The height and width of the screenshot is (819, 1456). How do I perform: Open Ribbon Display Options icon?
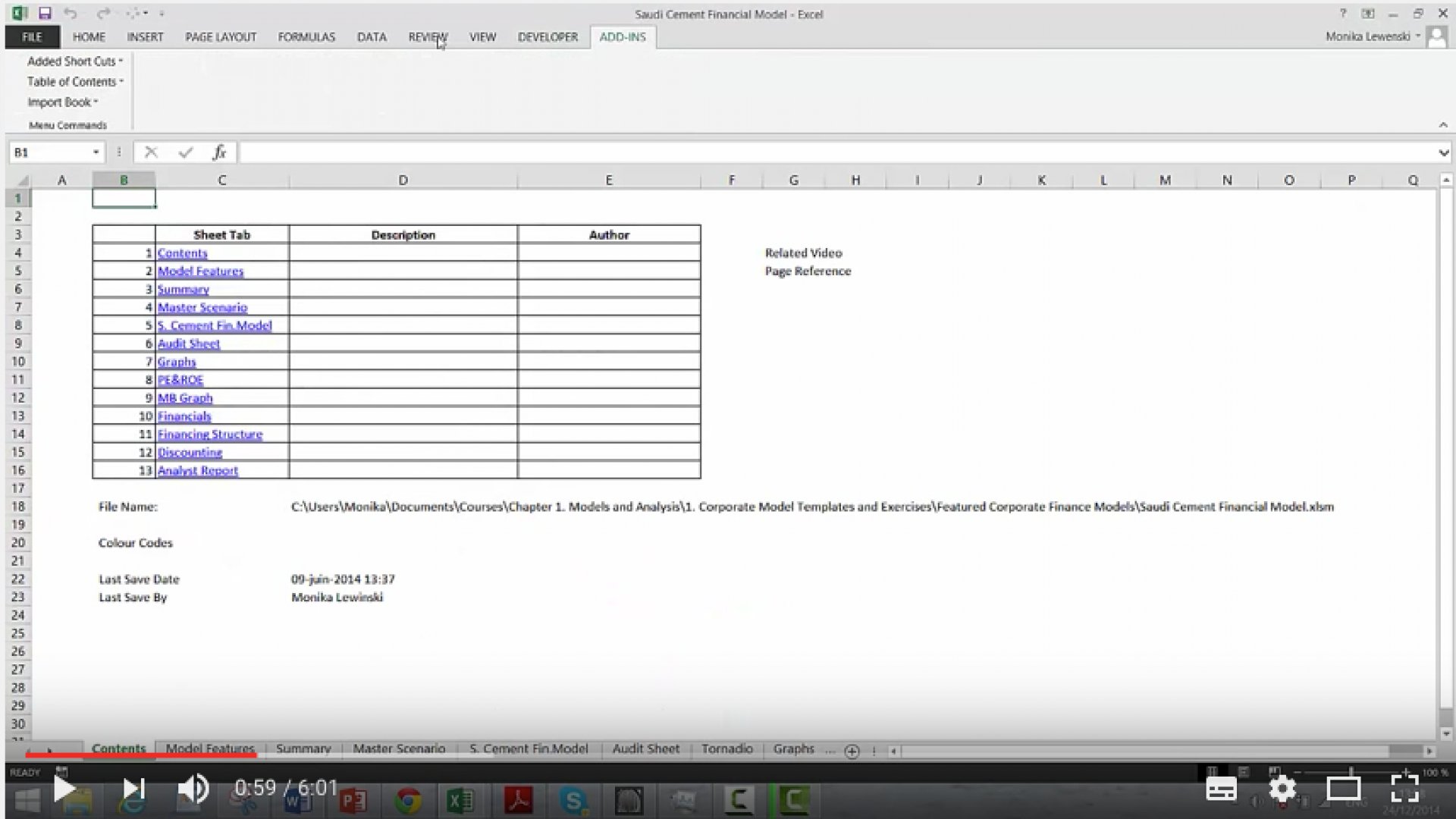point(1367,14)
